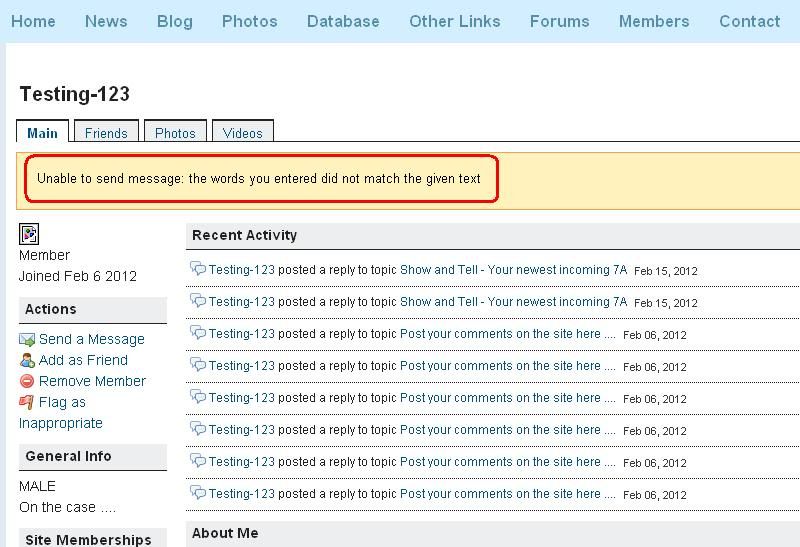Click the Flag as Inappropriate flag icon
This screenshot has width=800, height=547.
click(27, 403)
